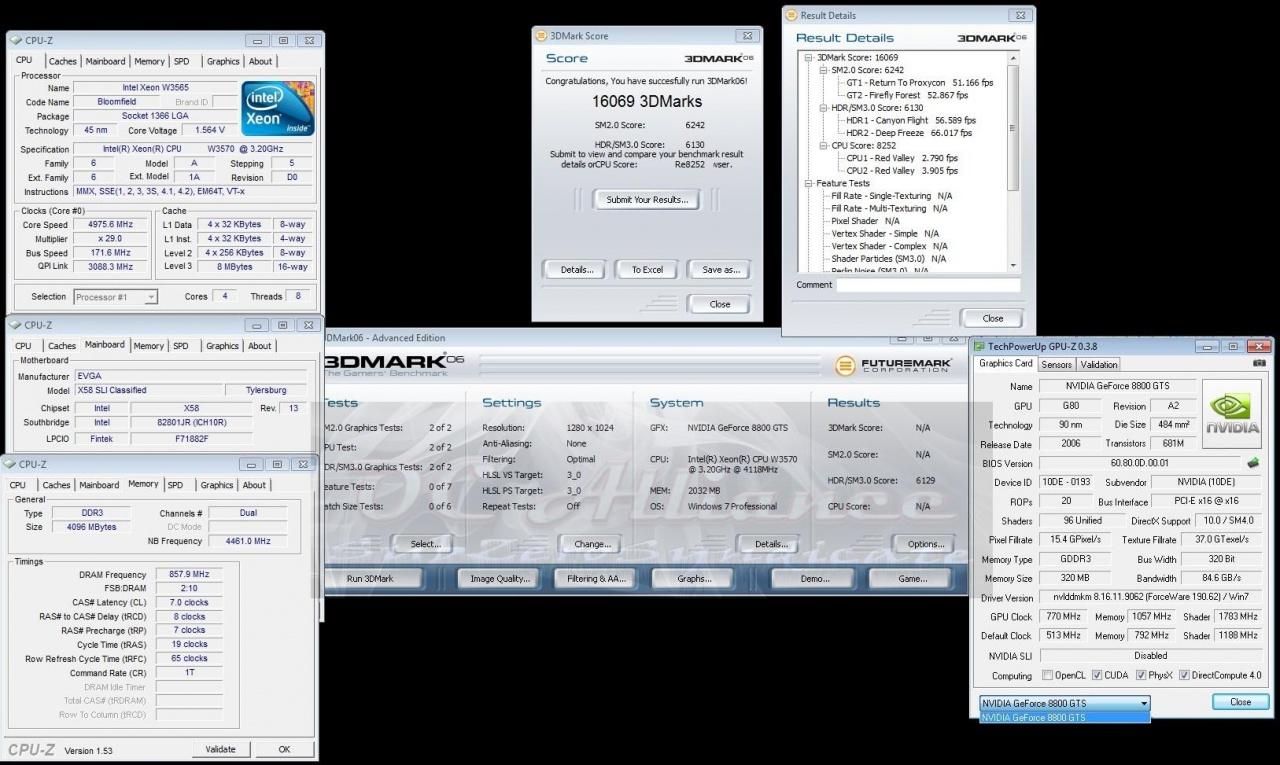
Task: Click Save as in 3DMark Score
Action: (719, 269)
